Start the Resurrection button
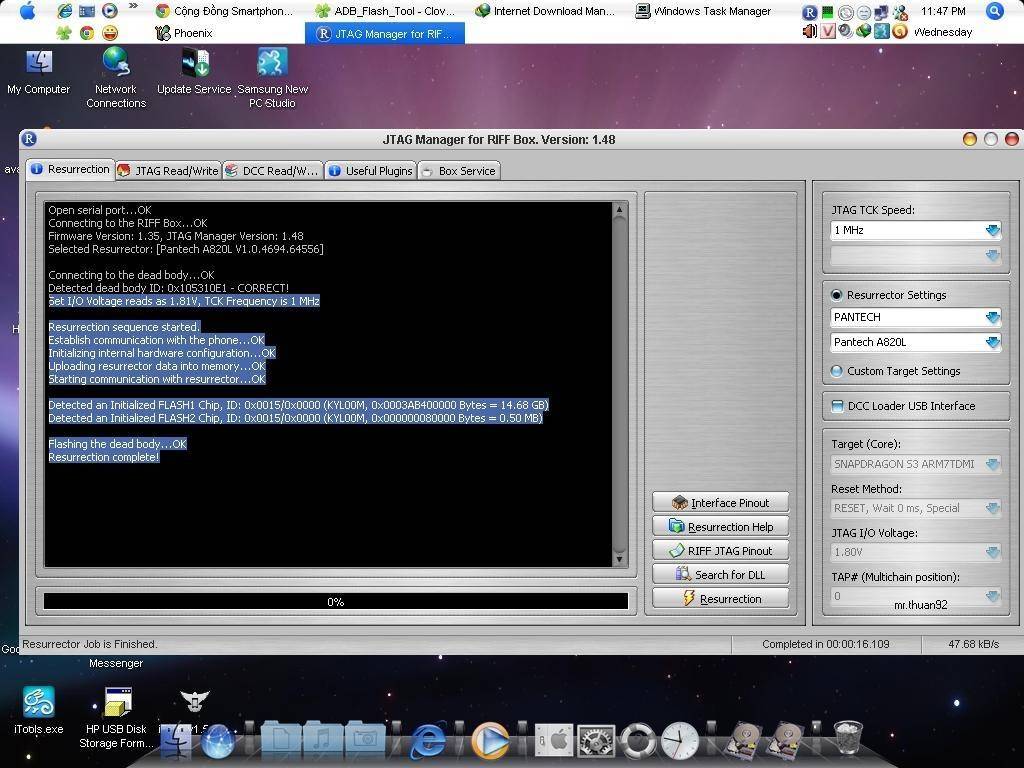This screenshot has width=1024, height=768. coord(720,599)
